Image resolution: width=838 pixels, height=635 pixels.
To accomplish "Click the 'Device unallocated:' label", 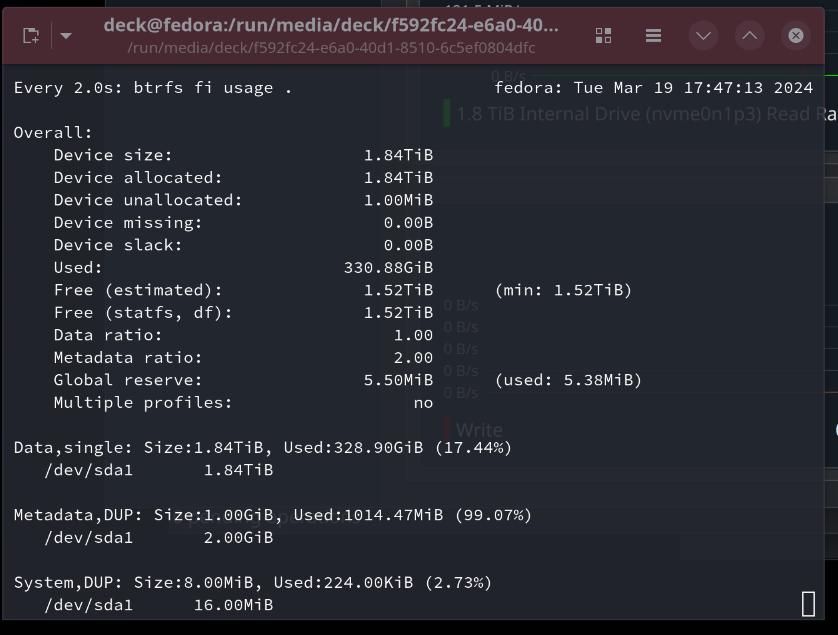I will click(x=148, y=200).
